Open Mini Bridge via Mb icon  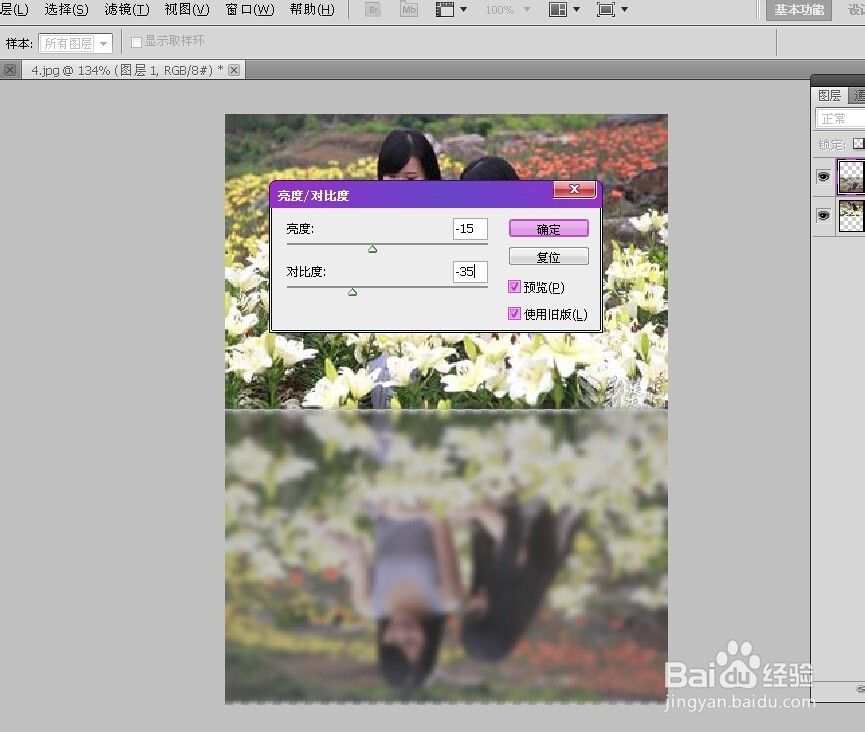(409, 9)
